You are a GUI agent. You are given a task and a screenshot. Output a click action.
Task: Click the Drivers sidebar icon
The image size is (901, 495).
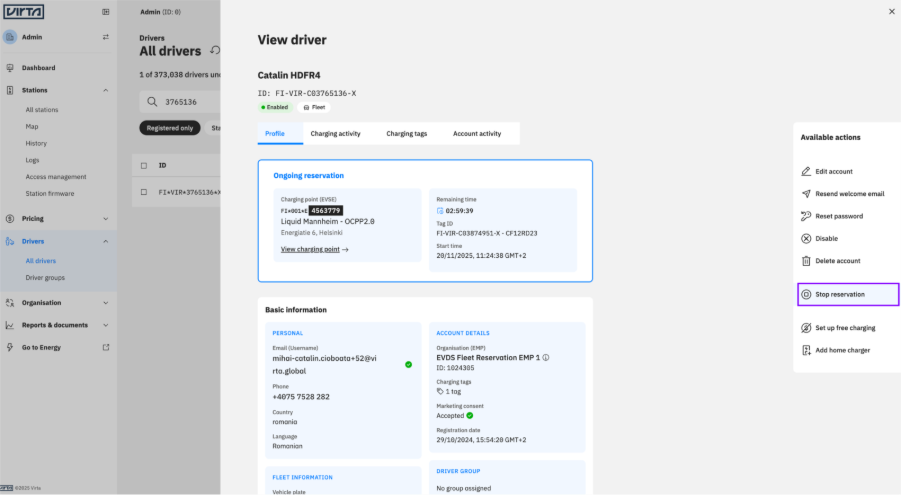(10, 241)
